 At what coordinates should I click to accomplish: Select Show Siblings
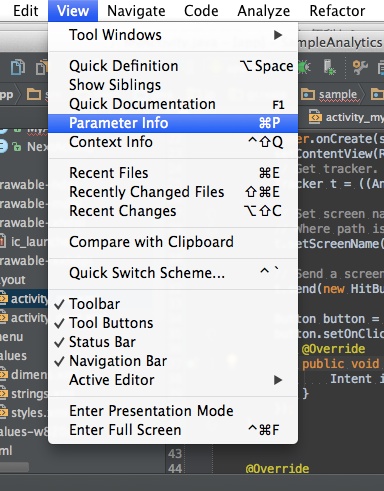point(173,85)
